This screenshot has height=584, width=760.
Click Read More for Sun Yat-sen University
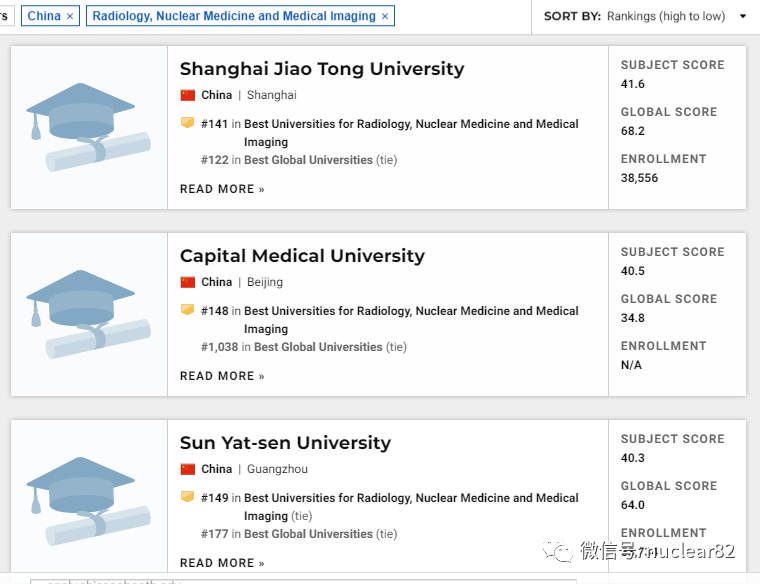point(222,563)
